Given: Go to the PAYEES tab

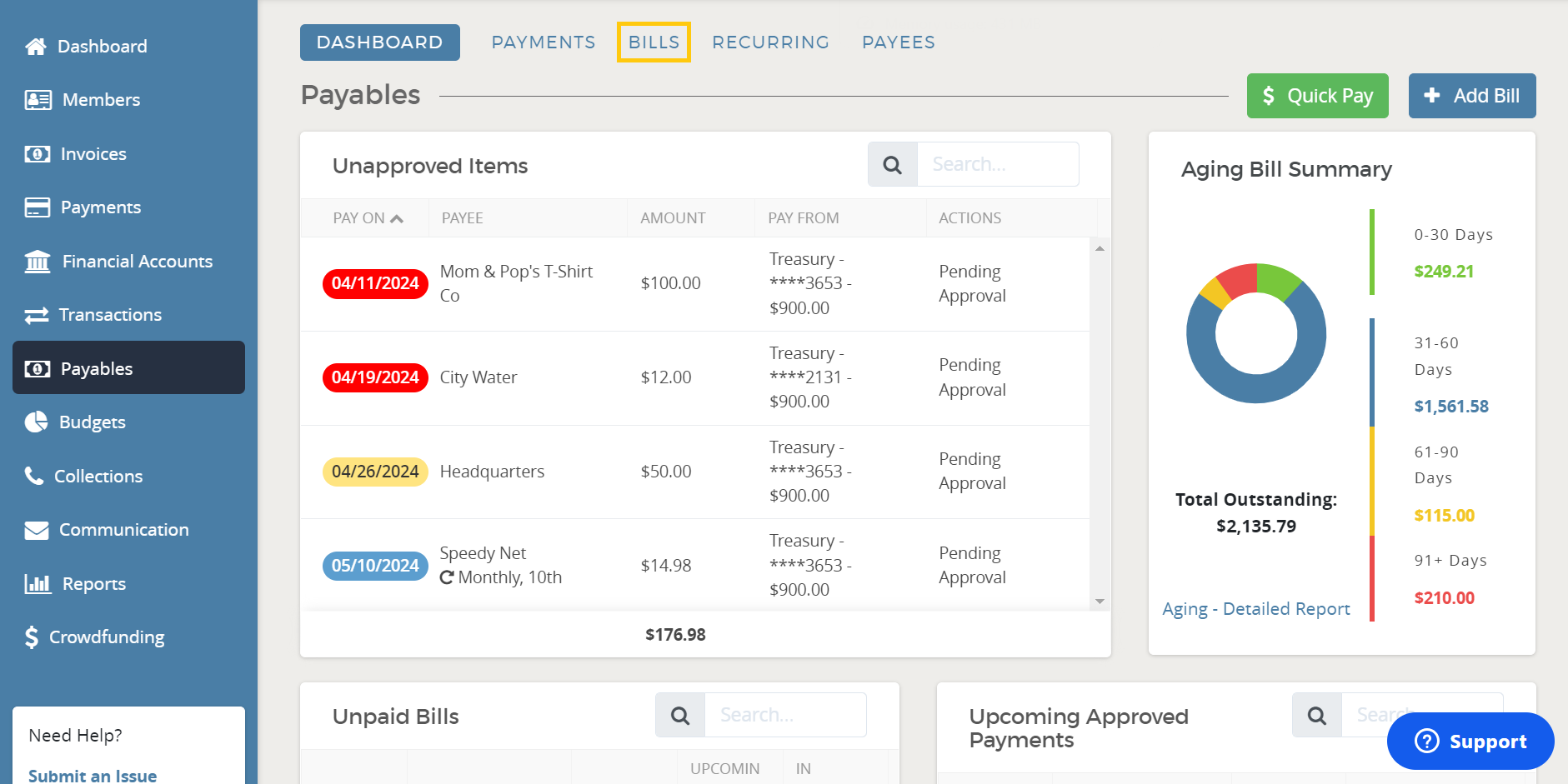Looking at the screenshot, I should click(898, 42).
